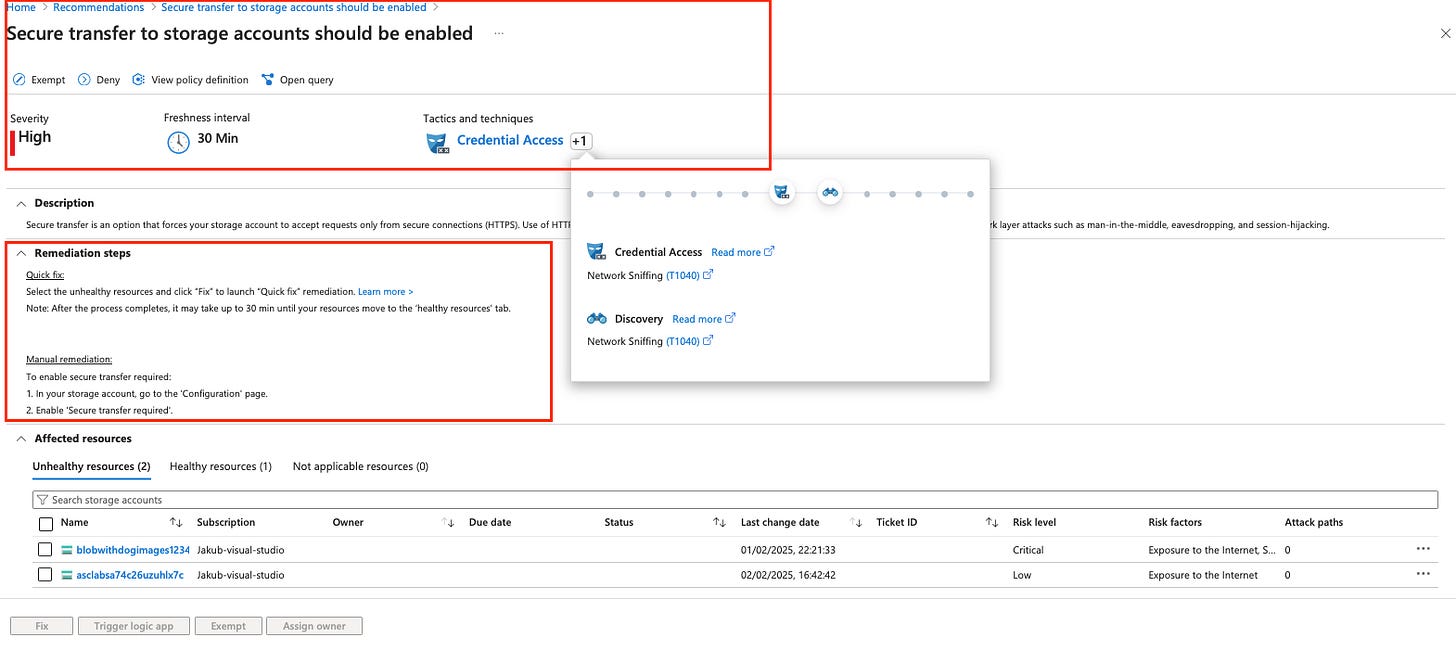
Task: Click the Discovery binoculars icon in popup list
Action: [x=597, y=319]
